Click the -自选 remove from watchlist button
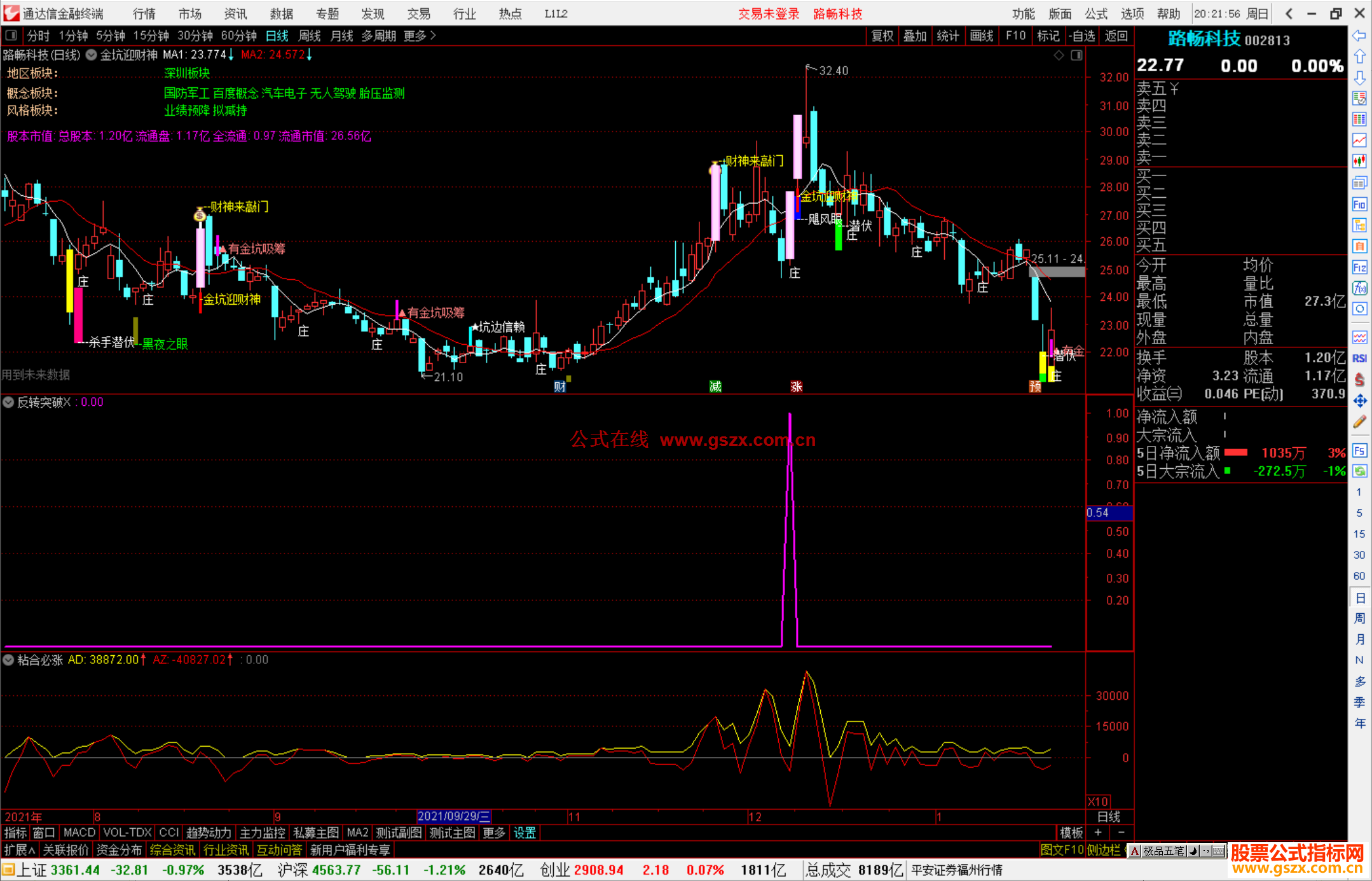Viewport: 1372px width, 881px height. coord(1082,36)
